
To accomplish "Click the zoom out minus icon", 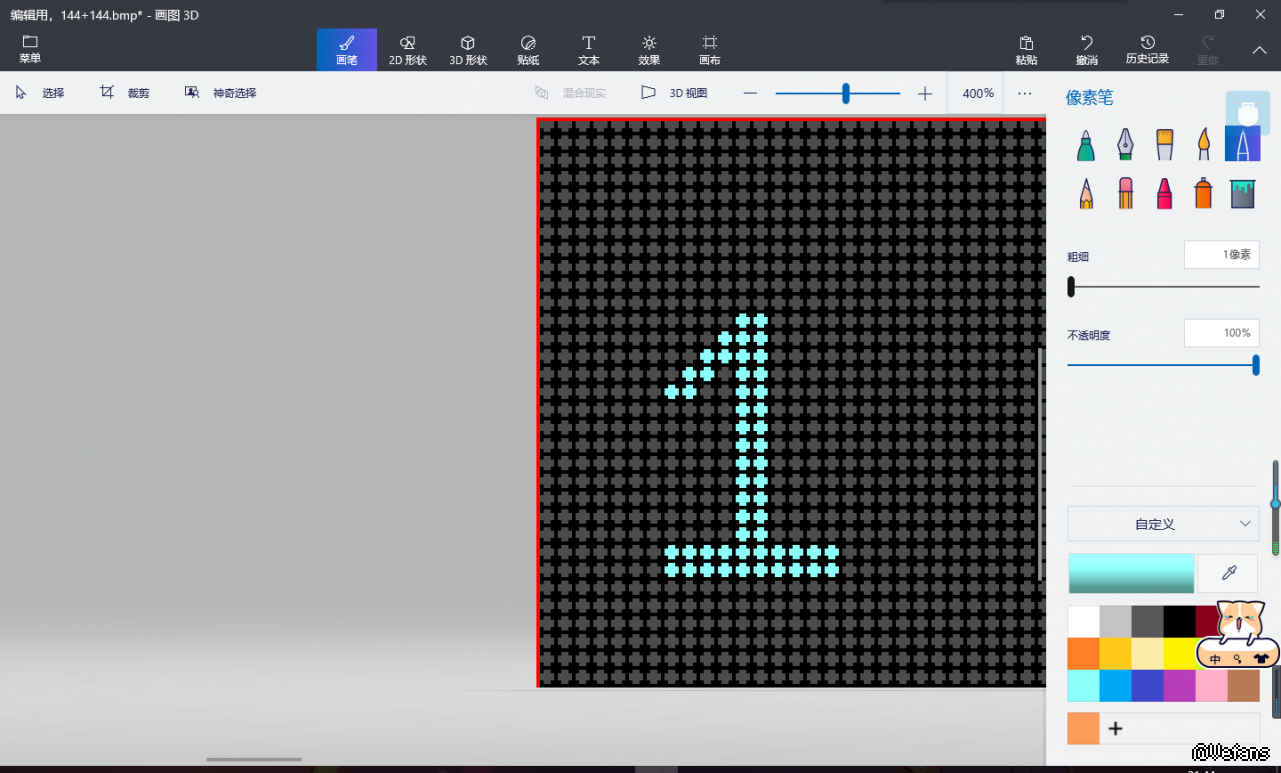I will [x=750, y=93].
